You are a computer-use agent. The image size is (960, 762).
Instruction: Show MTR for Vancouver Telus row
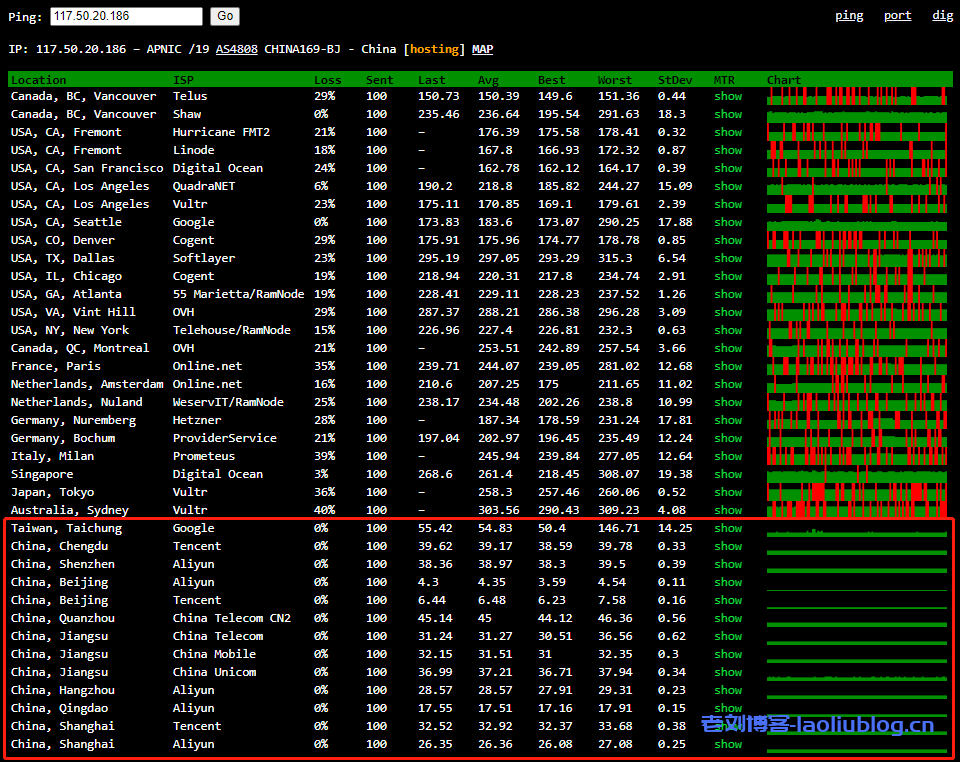pyautogui.click(x=728, y=96)
